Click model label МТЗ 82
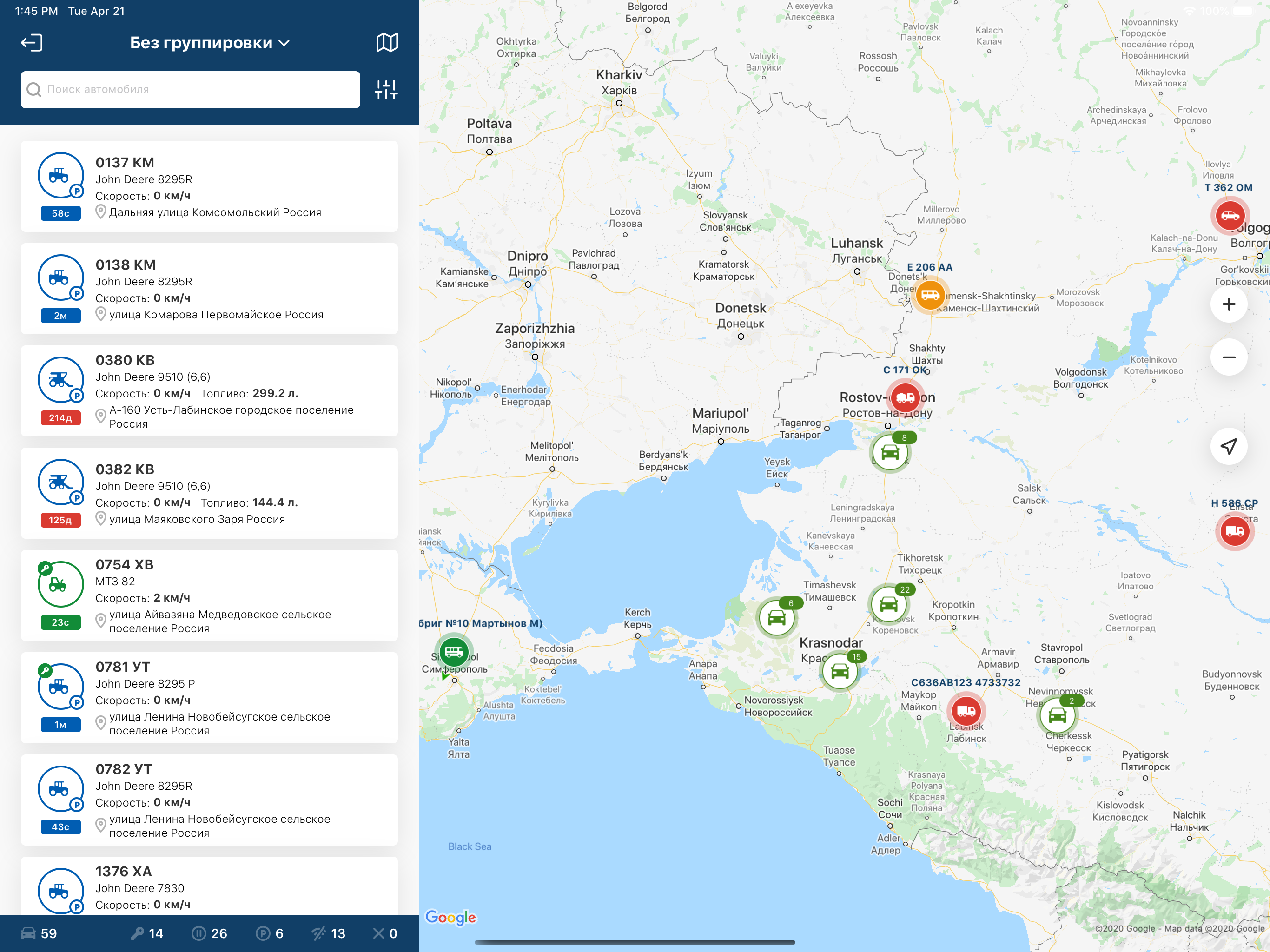This screenshot has width=1270, height=952. [115, 581]
